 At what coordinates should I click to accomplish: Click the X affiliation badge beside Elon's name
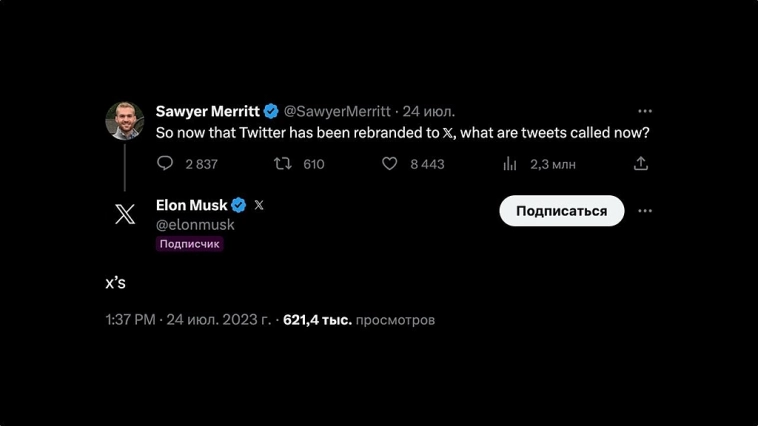259,205
